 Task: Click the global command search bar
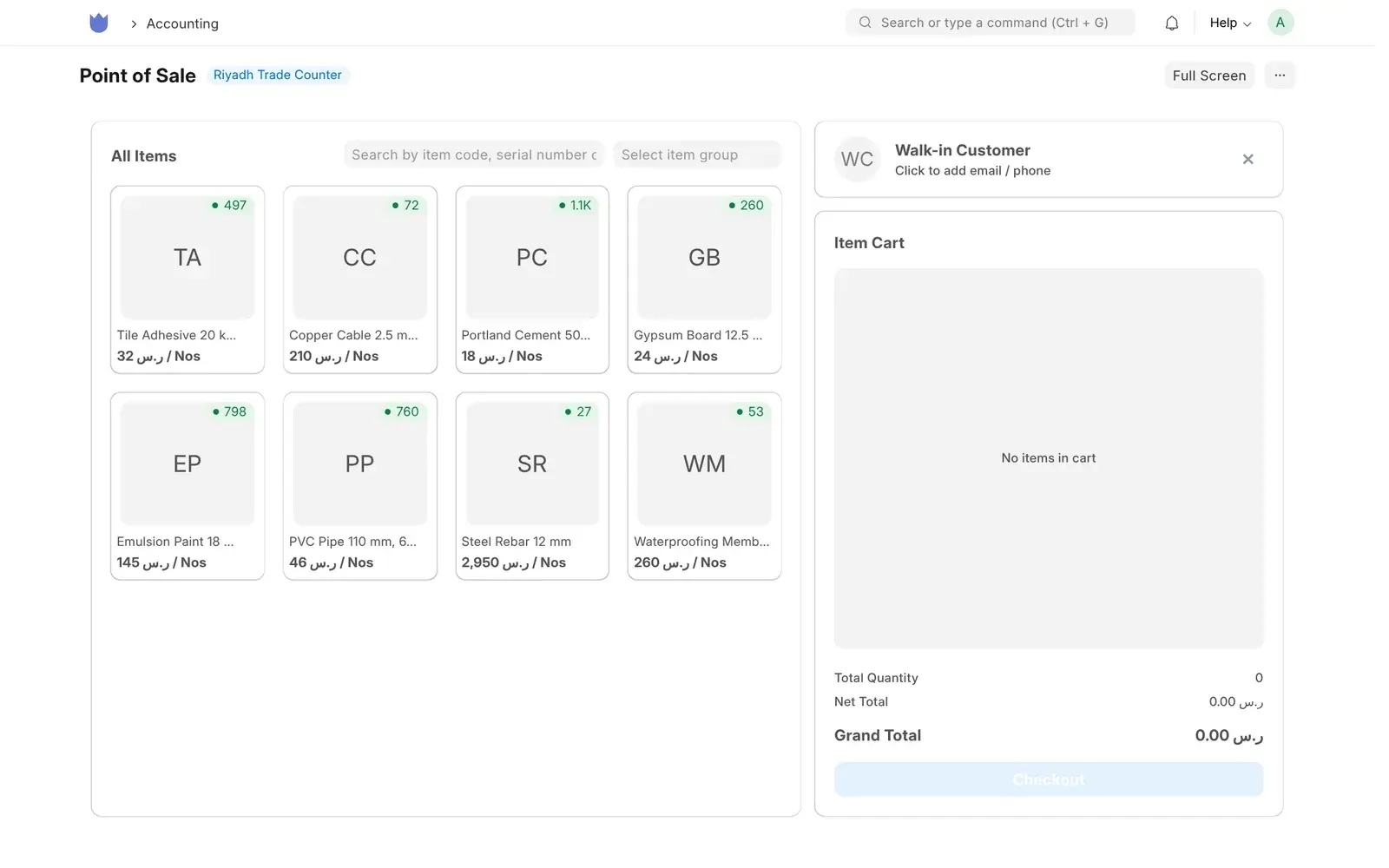990,23
